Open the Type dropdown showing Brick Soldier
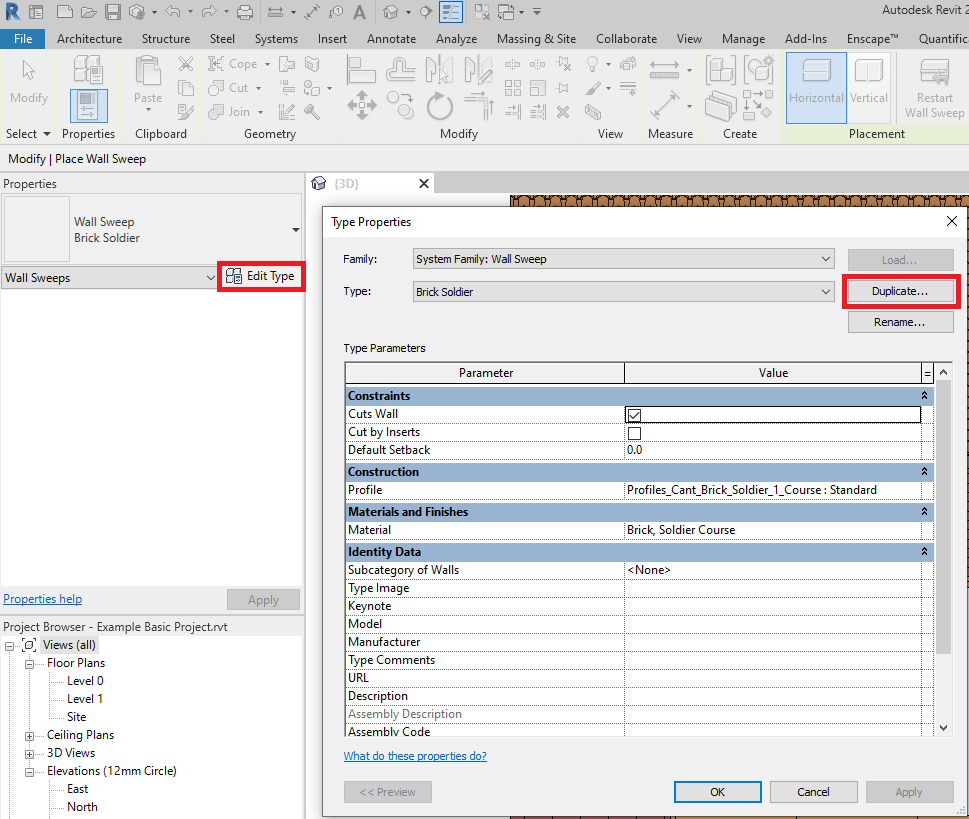The width and height of the screenshot is (969, 819). pyautogui.click(x=624, y=292)
